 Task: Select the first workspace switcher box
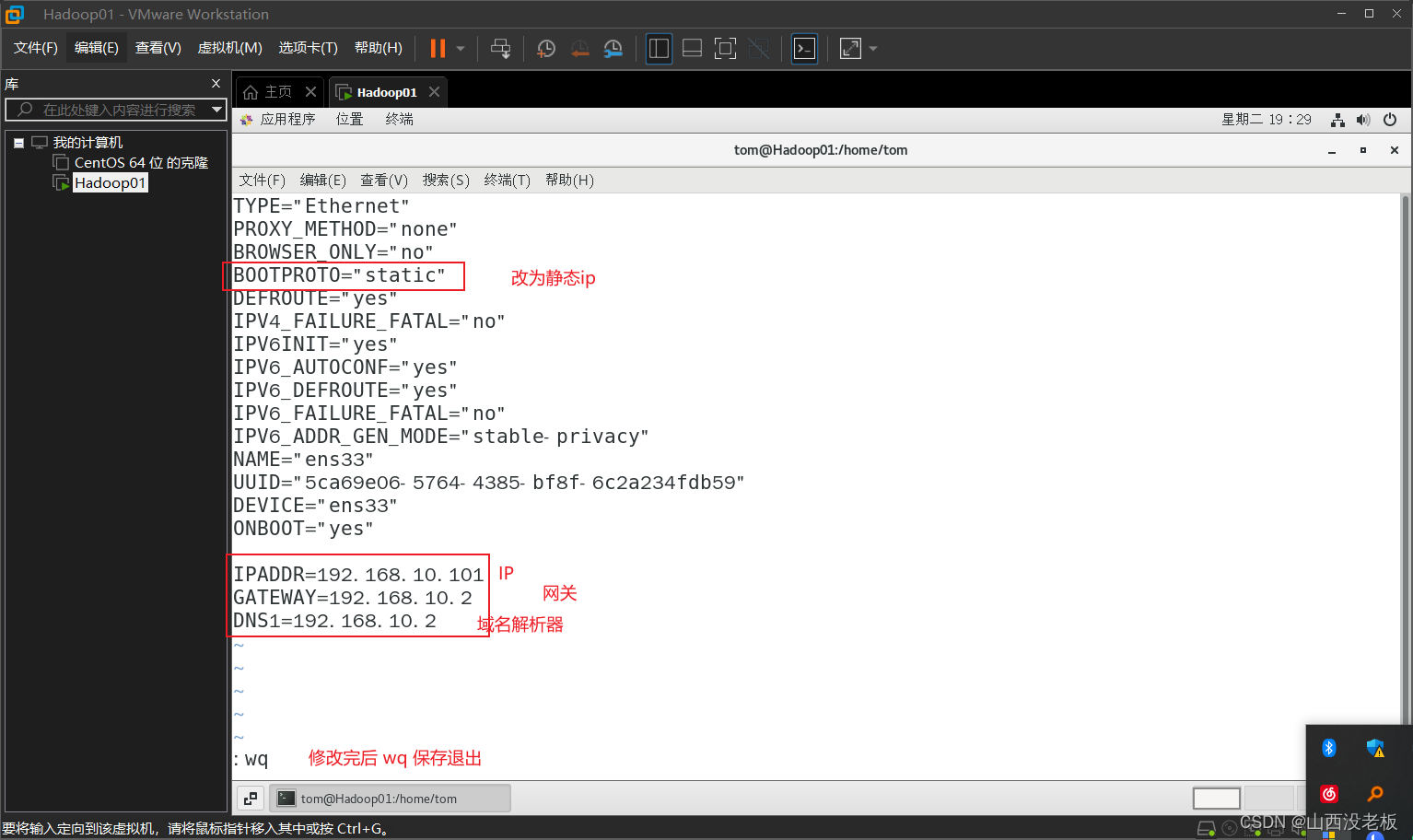(x=1216, y=798)
